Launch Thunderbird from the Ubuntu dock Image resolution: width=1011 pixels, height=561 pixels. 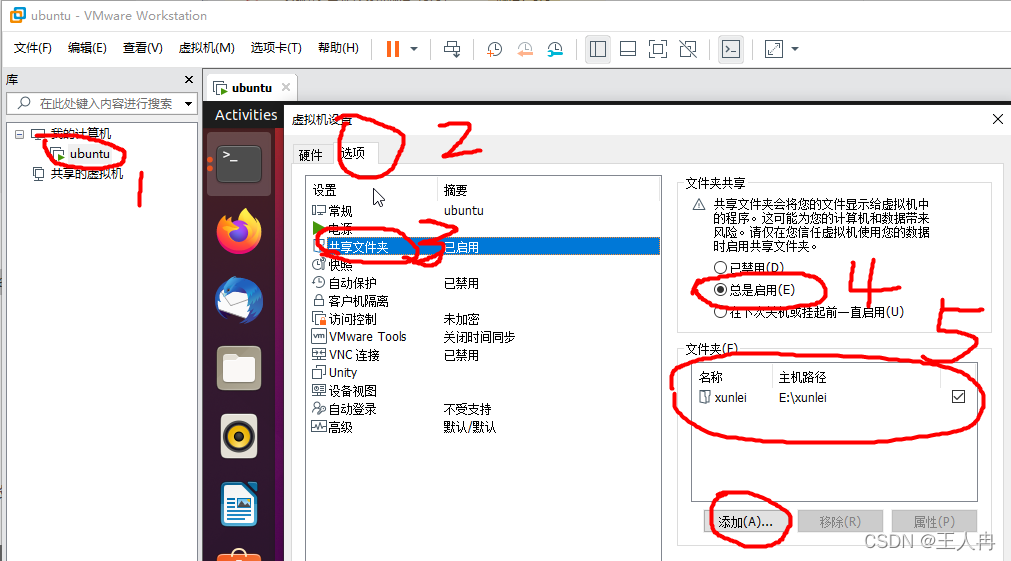(x=239, y=300)
